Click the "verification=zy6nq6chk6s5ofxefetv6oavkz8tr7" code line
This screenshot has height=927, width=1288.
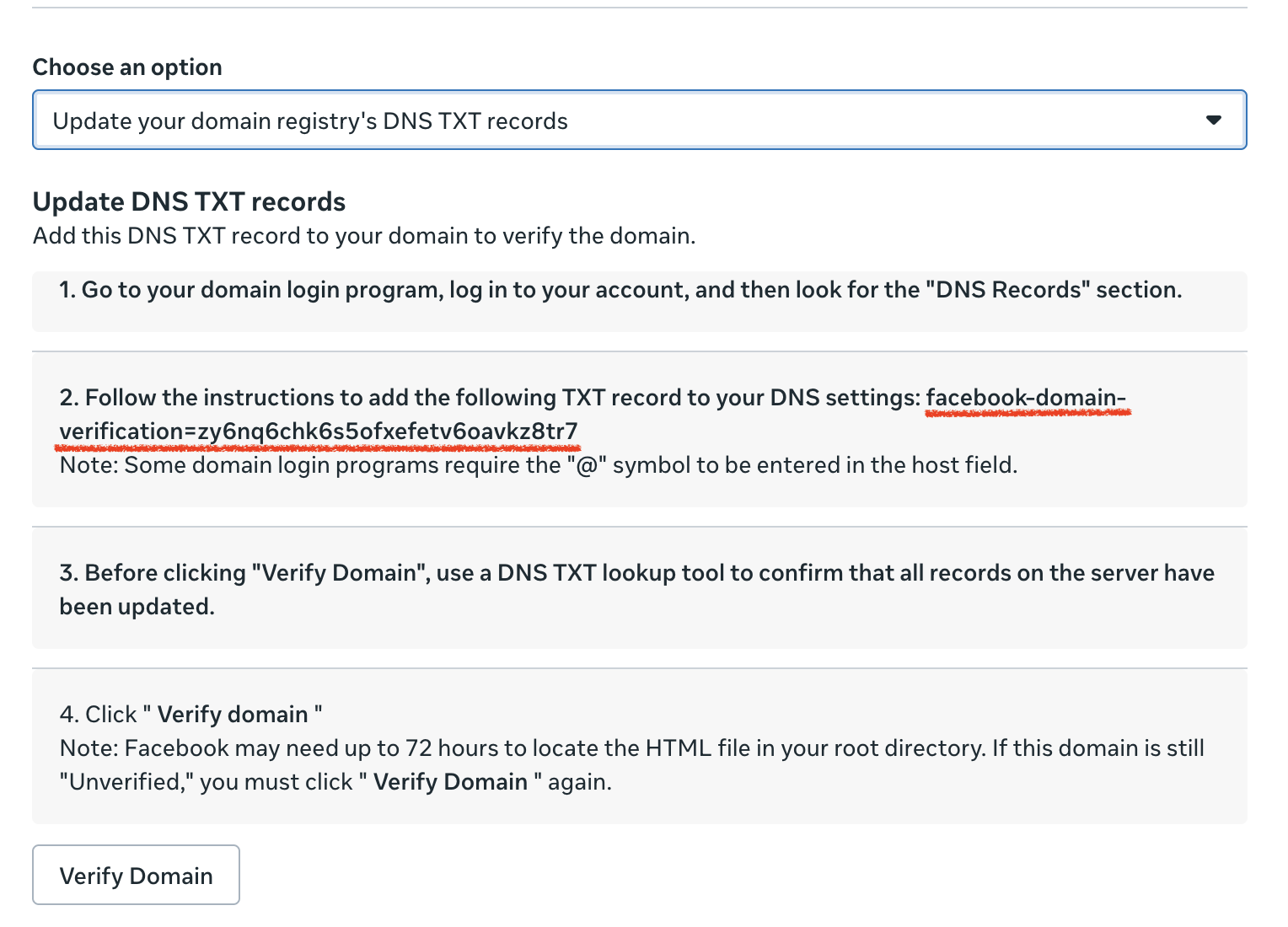coord(319,431)
